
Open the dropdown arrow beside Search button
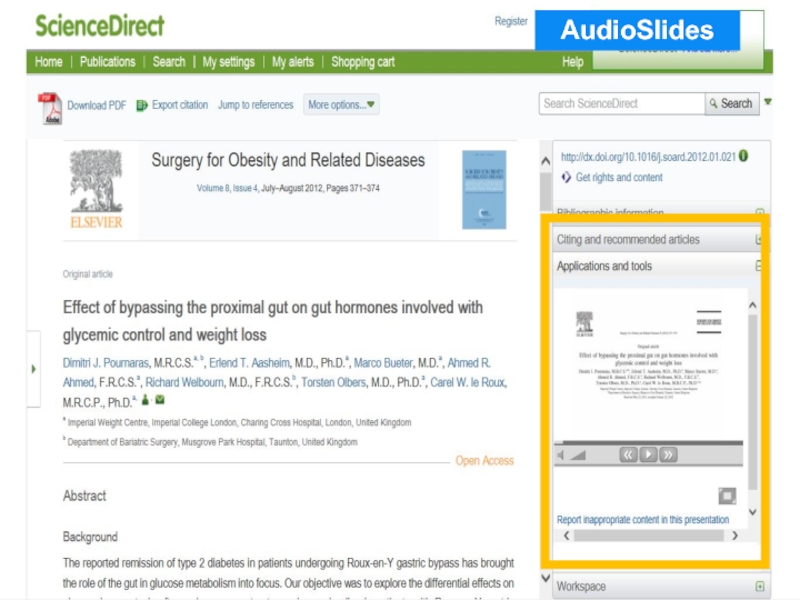tap(767, 102)
